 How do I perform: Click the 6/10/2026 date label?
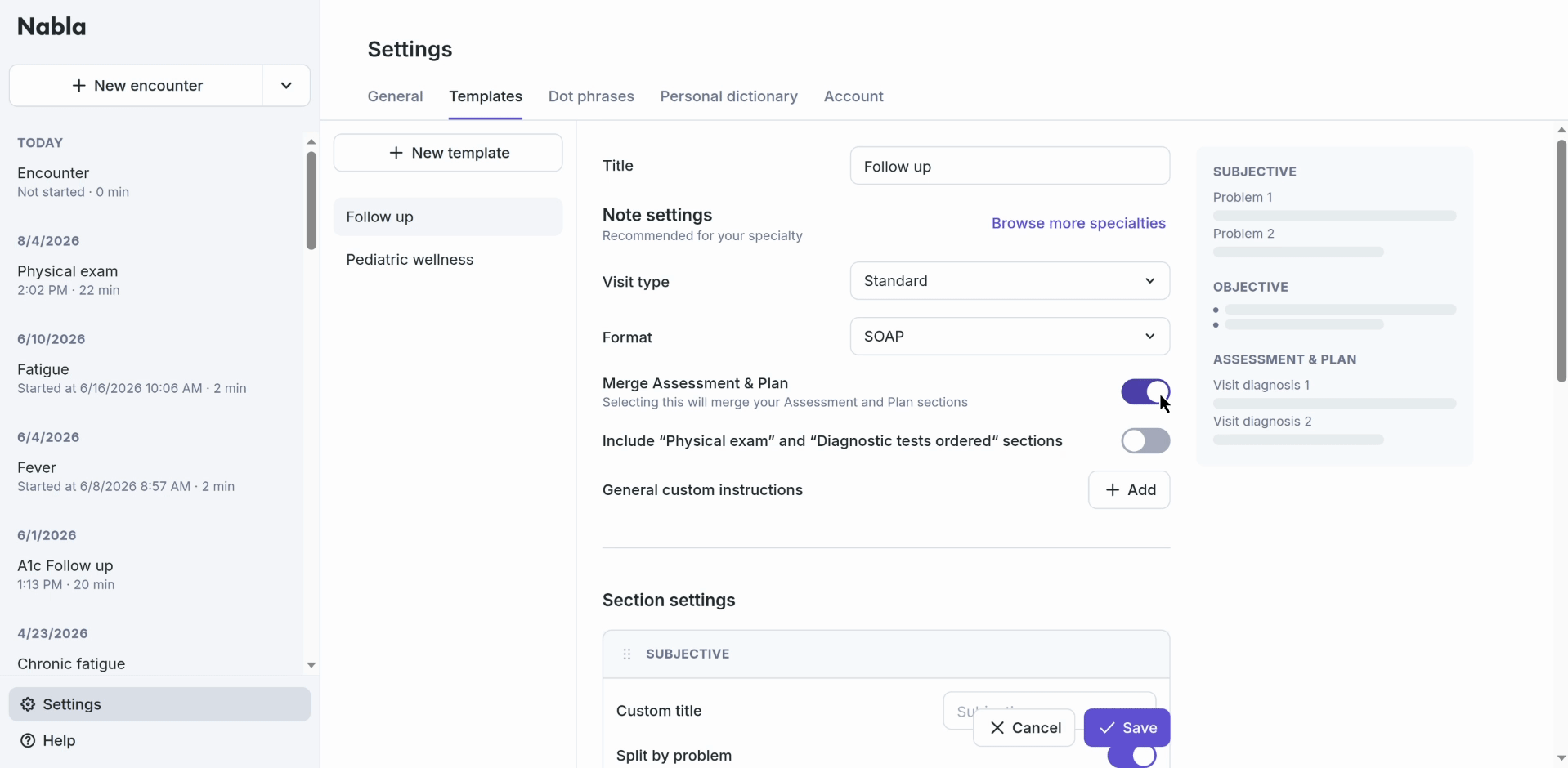(x=51, y=339)
